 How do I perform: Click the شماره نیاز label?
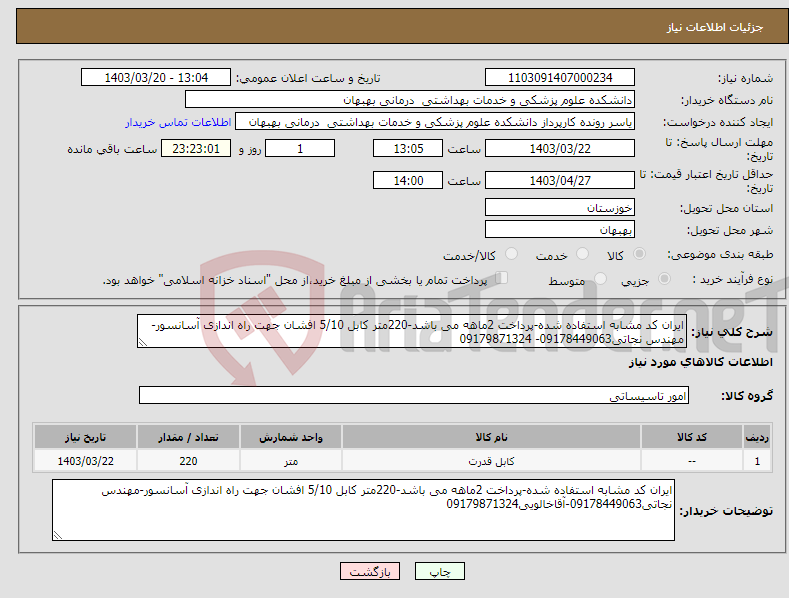745,78
